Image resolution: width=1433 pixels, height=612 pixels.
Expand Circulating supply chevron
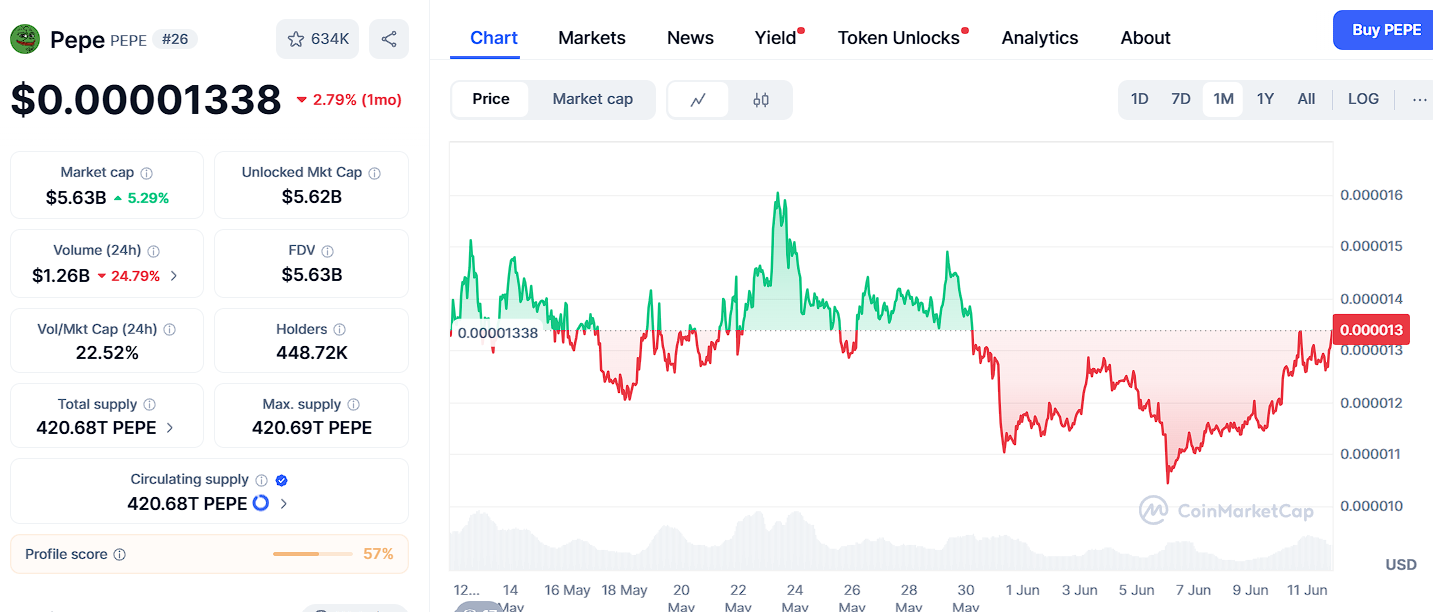(284, 504)
